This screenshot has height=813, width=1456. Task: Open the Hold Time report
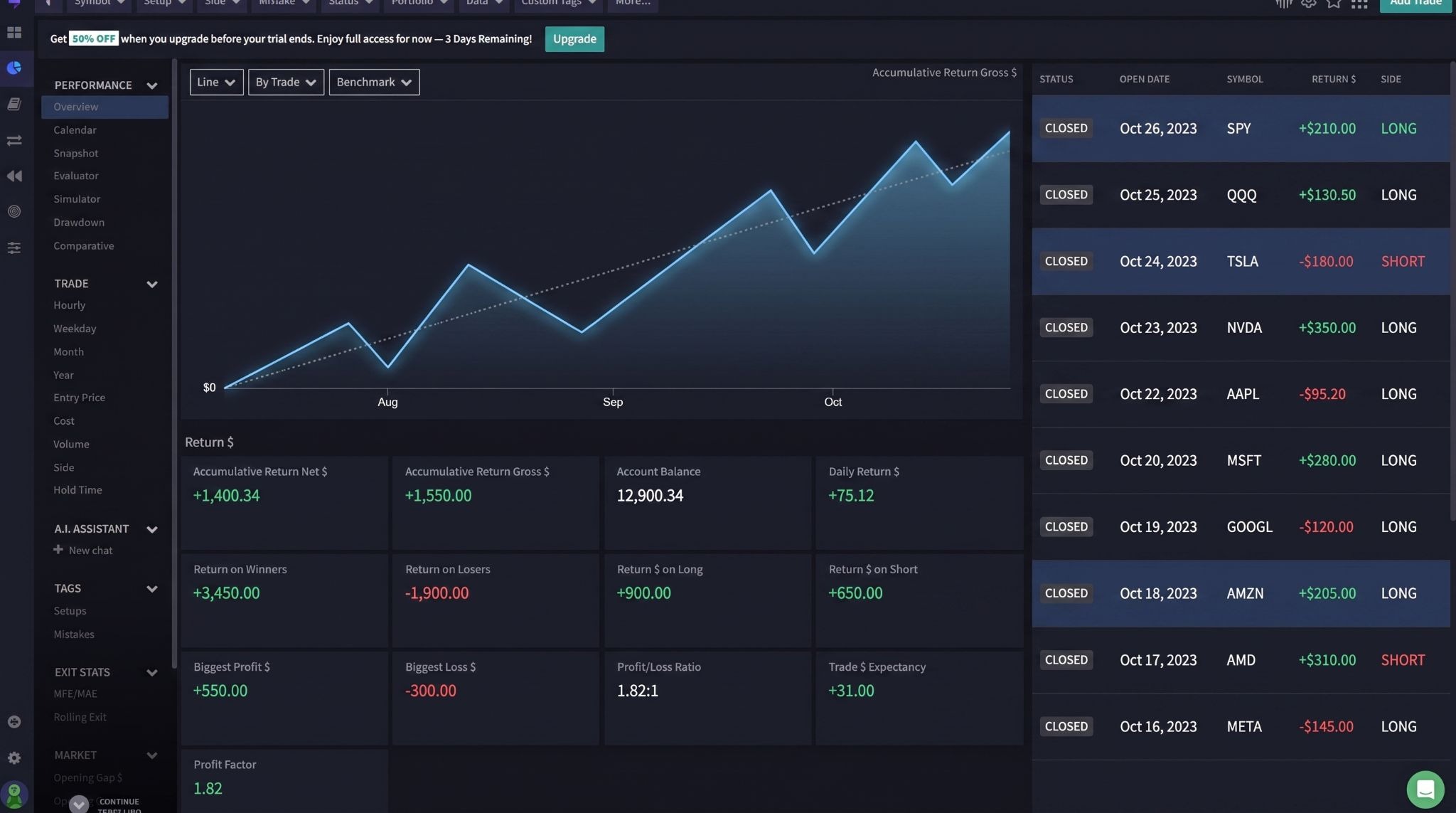[77, 490]
